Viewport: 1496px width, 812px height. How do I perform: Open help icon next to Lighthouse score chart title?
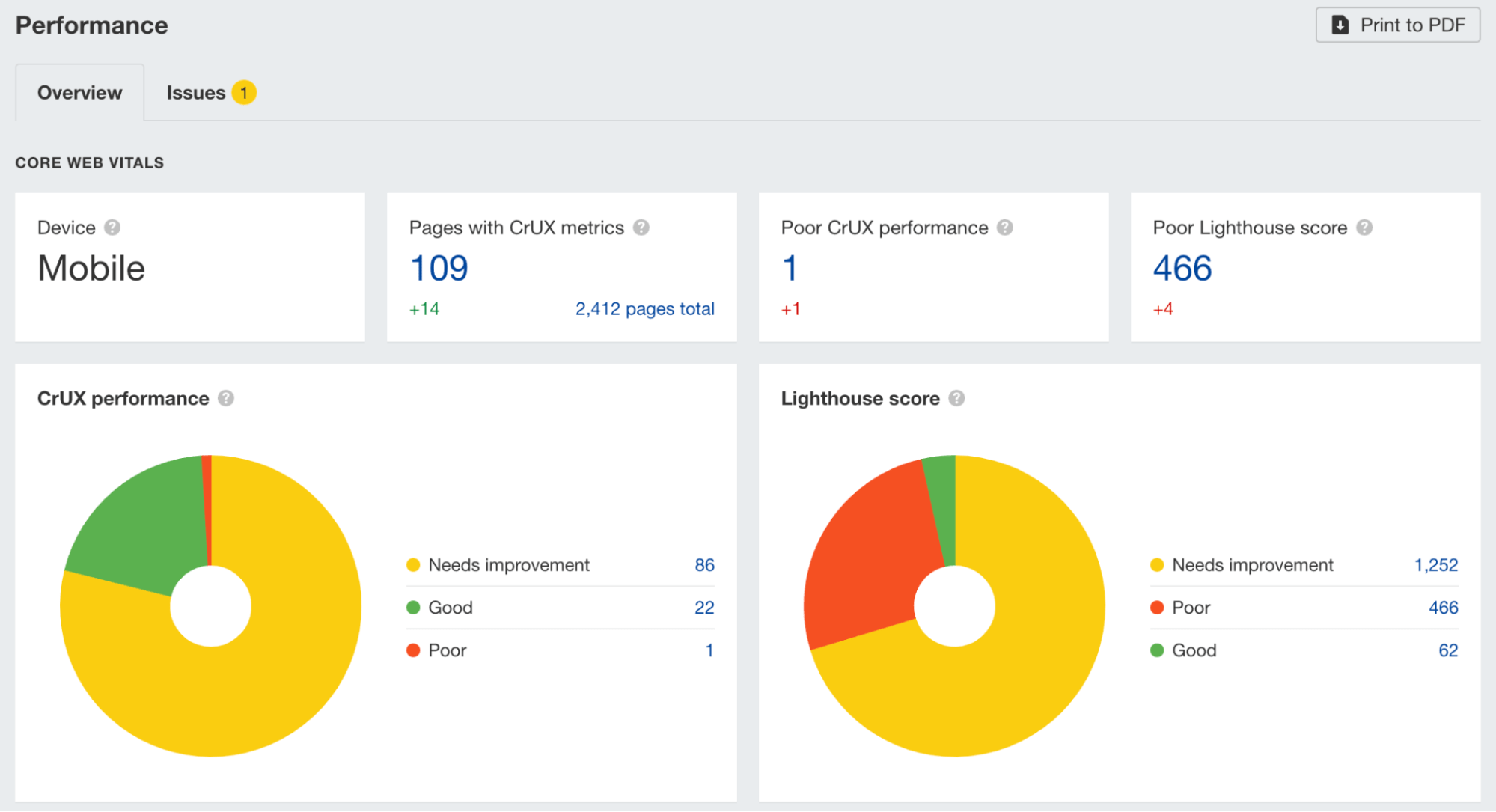pyautogui.click(x=956, y=398)
